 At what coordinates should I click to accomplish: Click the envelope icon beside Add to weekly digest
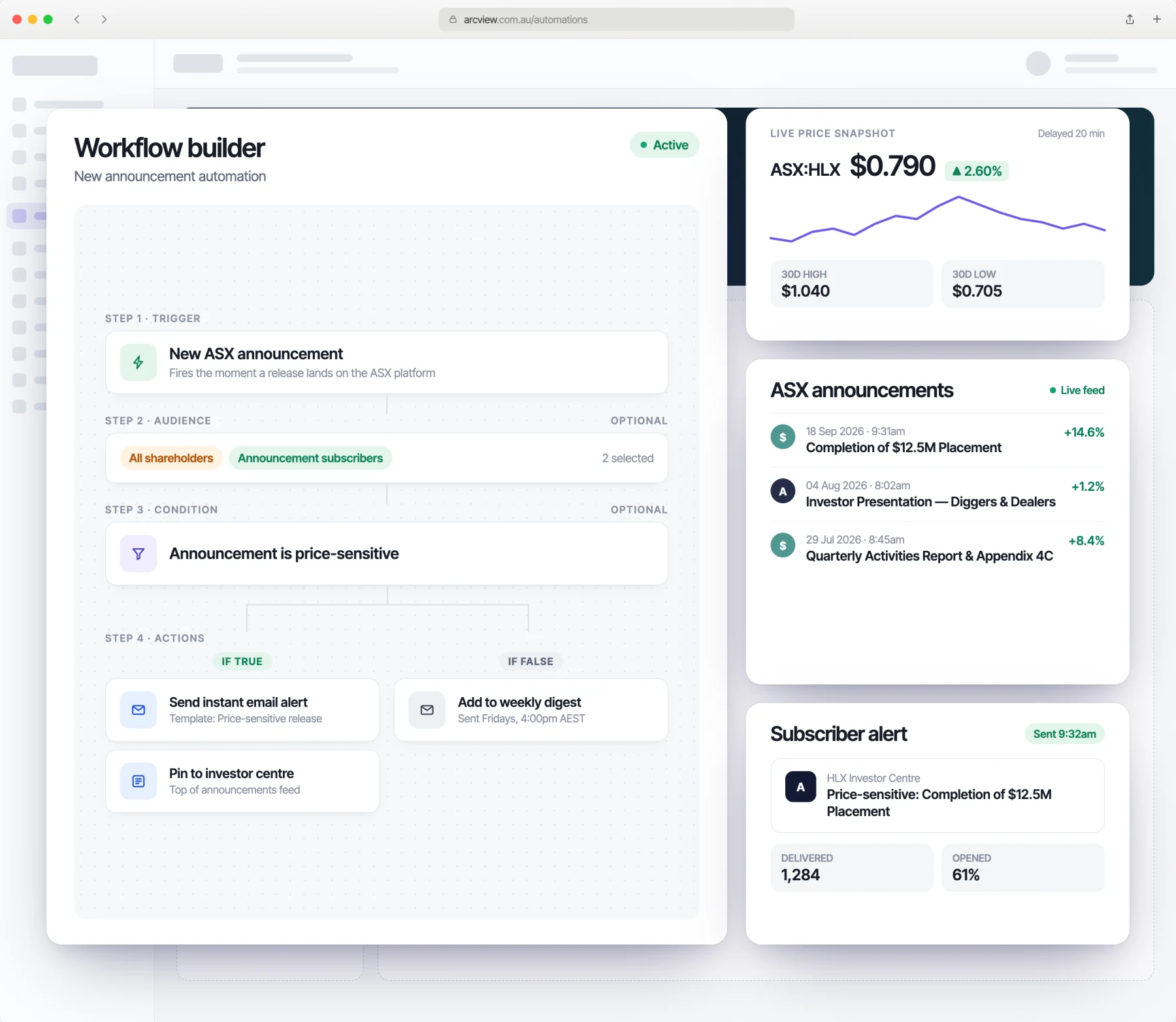coord(427,710)
